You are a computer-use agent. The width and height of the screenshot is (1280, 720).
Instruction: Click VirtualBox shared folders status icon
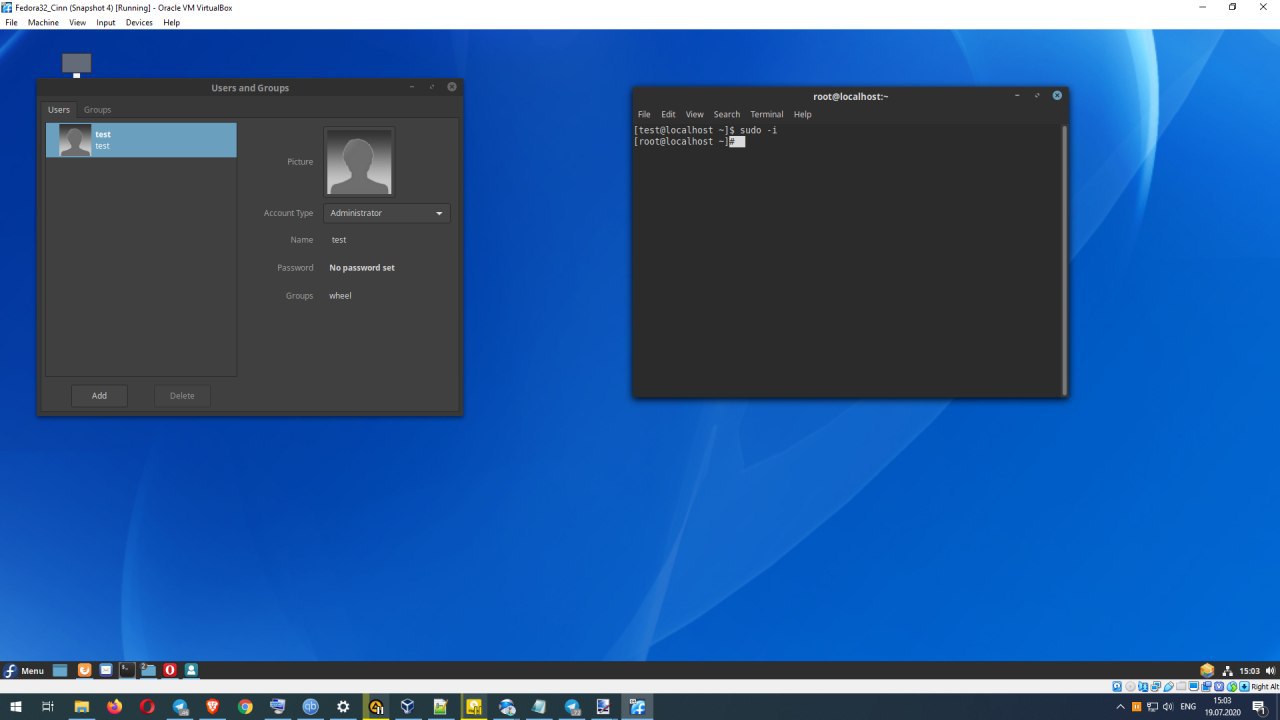click(1181, 686)
